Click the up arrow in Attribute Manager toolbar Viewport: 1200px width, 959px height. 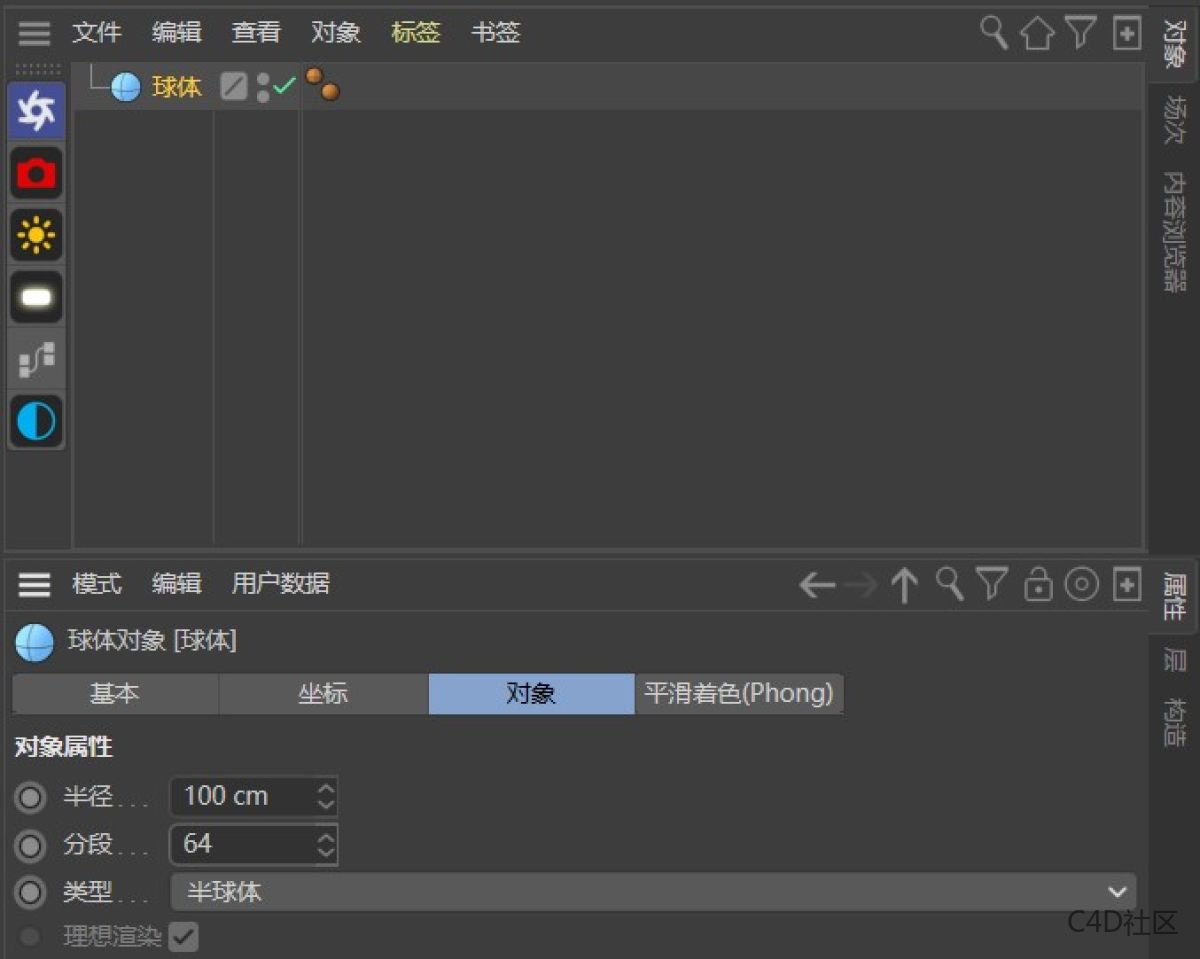coord(904,585)
